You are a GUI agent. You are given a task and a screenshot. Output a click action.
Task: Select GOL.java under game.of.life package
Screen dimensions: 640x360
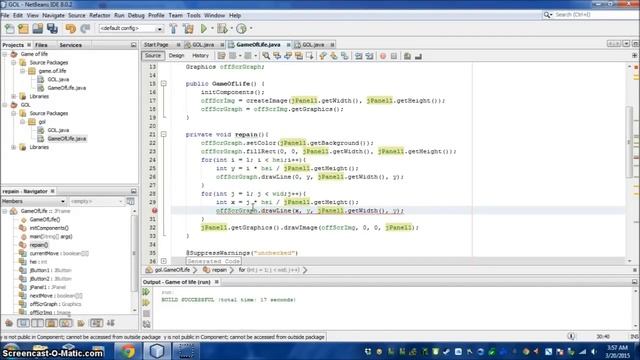coord(58,80)
